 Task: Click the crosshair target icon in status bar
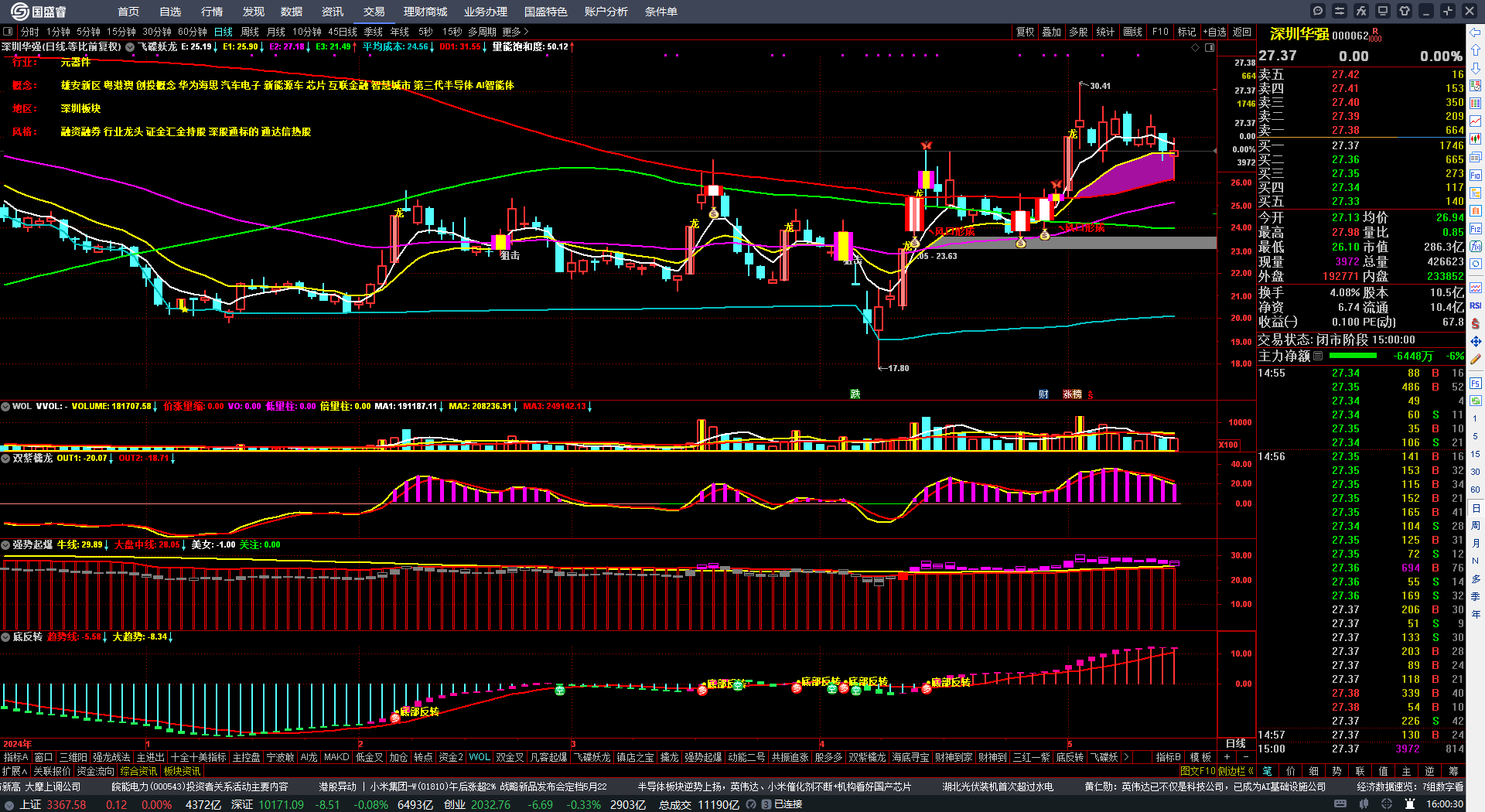[1388, 804]
